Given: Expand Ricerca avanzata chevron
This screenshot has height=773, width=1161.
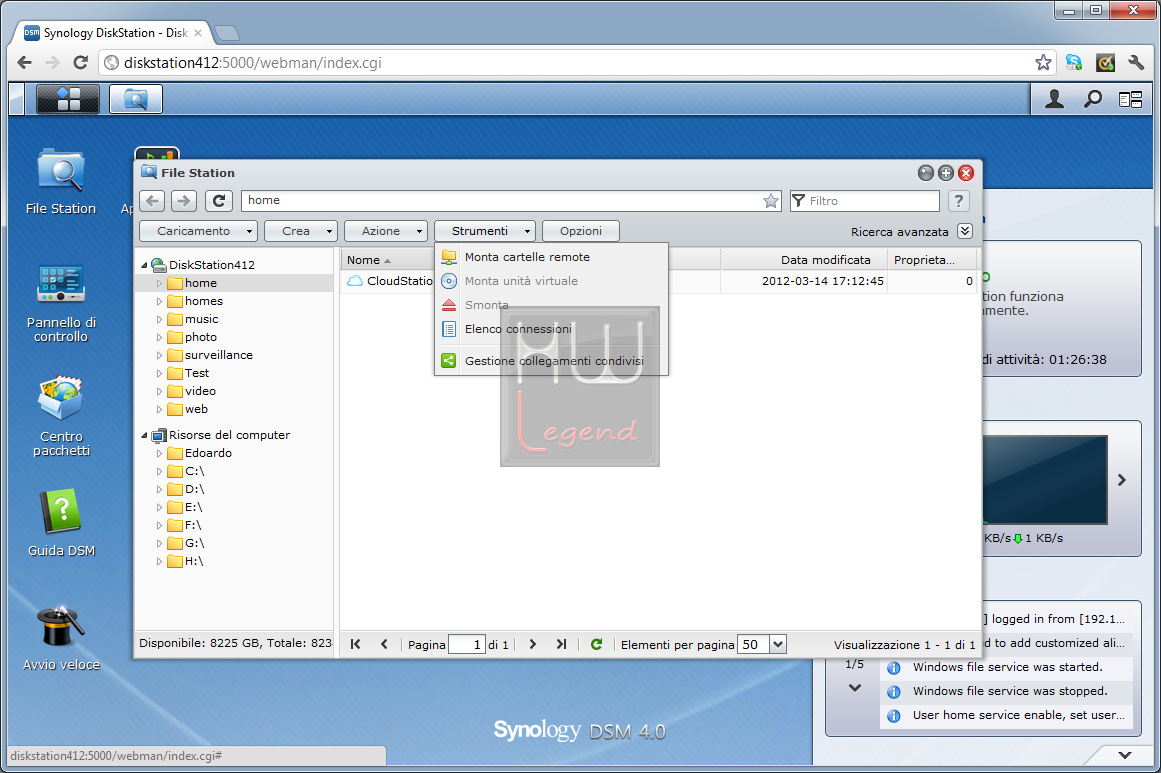Looking at the screenshot, I should 965,231.
